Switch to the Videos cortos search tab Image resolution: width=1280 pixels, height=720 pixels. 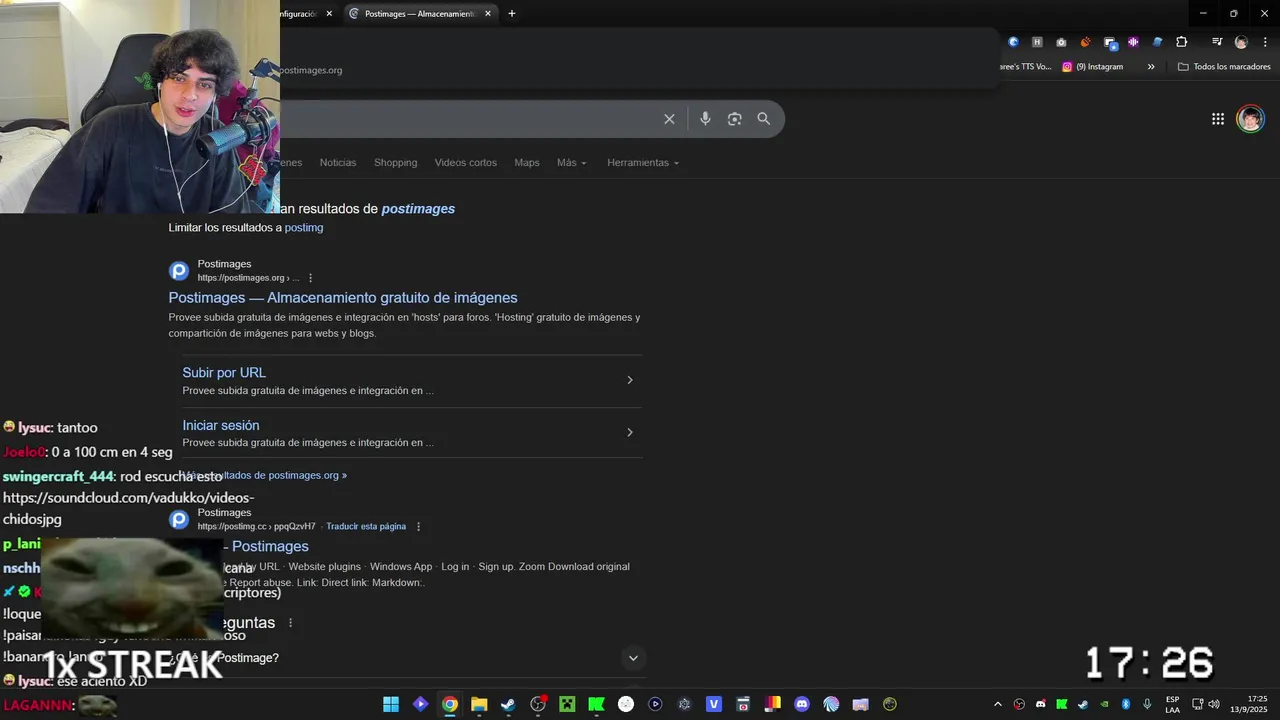pyautogui.click(x=466, y=163)
